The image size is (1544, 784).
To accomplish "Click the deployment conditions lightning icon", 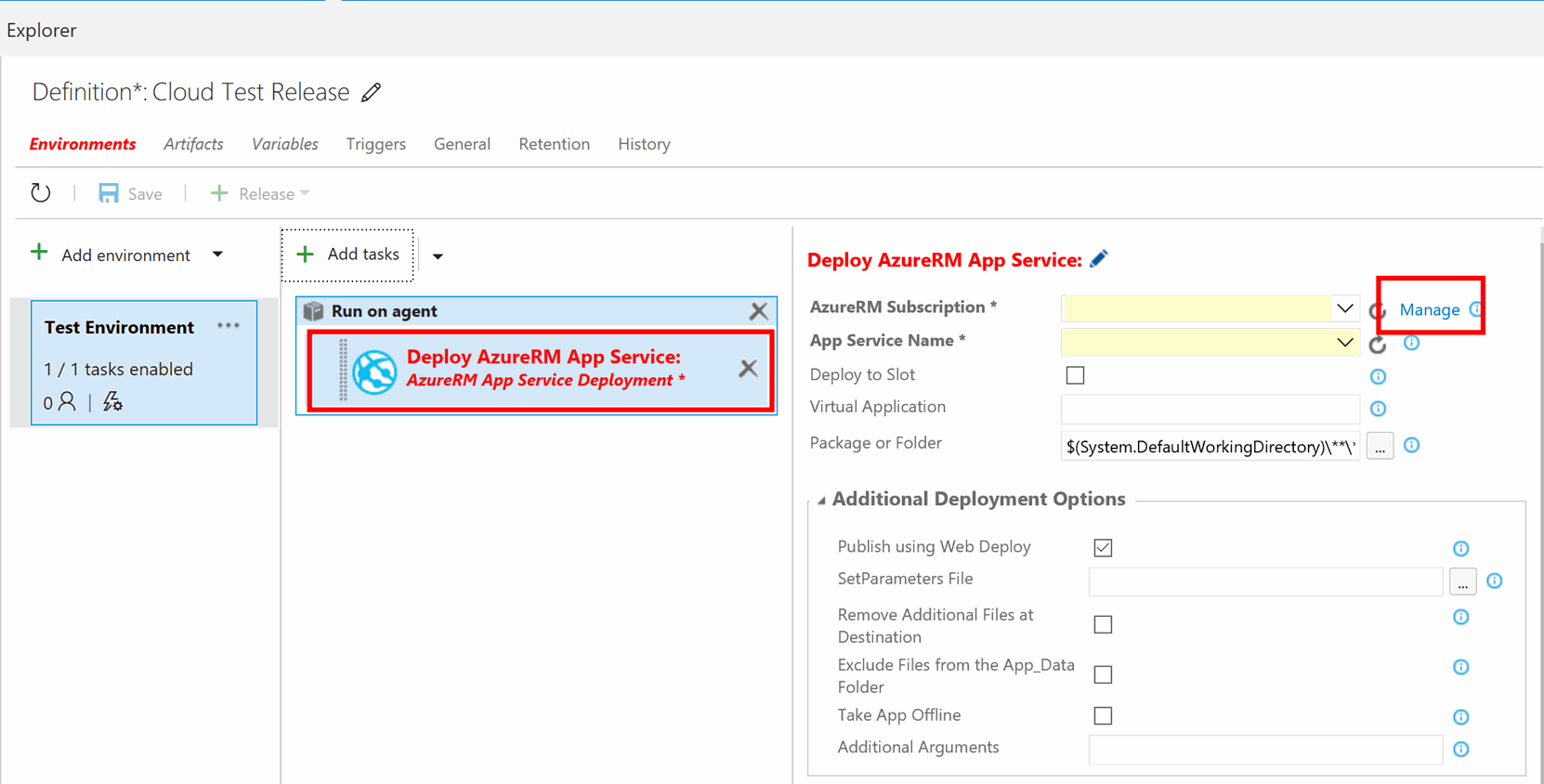I will tap(112, 401).
